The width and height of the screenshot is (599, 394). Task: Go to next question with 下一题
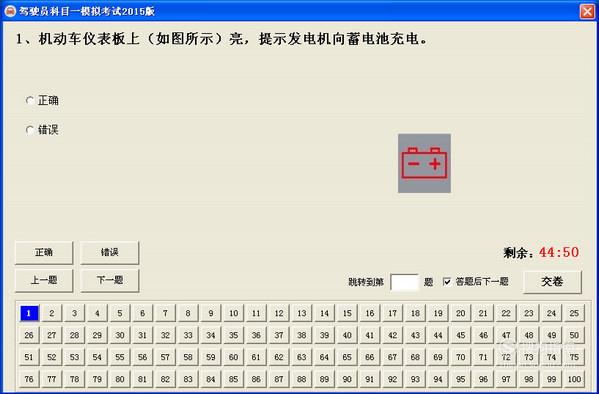point(110,281)
